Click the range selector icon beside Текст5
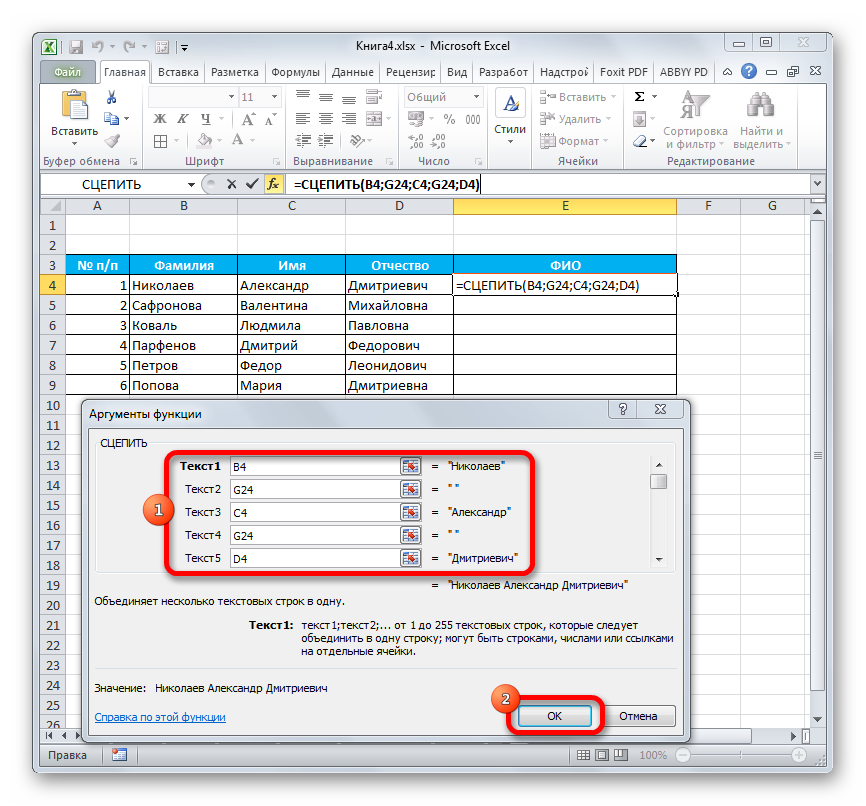866x806 pixels. click(410, 558)
